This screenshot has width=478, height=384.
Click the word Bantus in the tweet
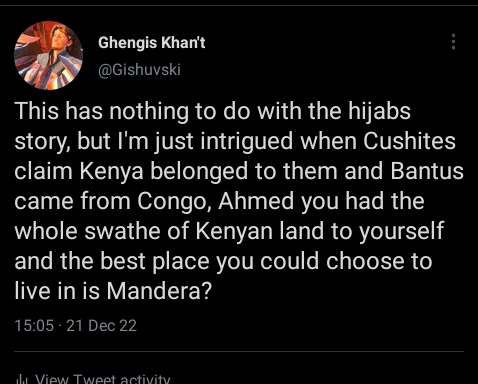427,171
